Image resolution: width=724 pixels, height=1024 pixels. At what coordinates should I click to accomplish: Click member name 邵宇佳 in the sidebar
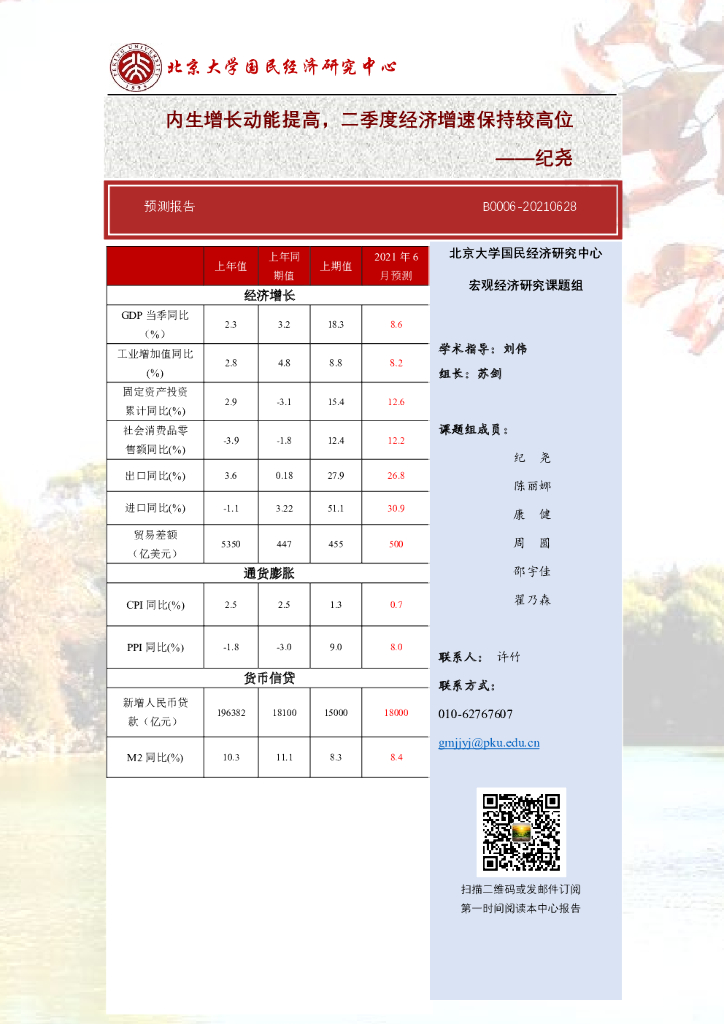(x=532, y=571)
